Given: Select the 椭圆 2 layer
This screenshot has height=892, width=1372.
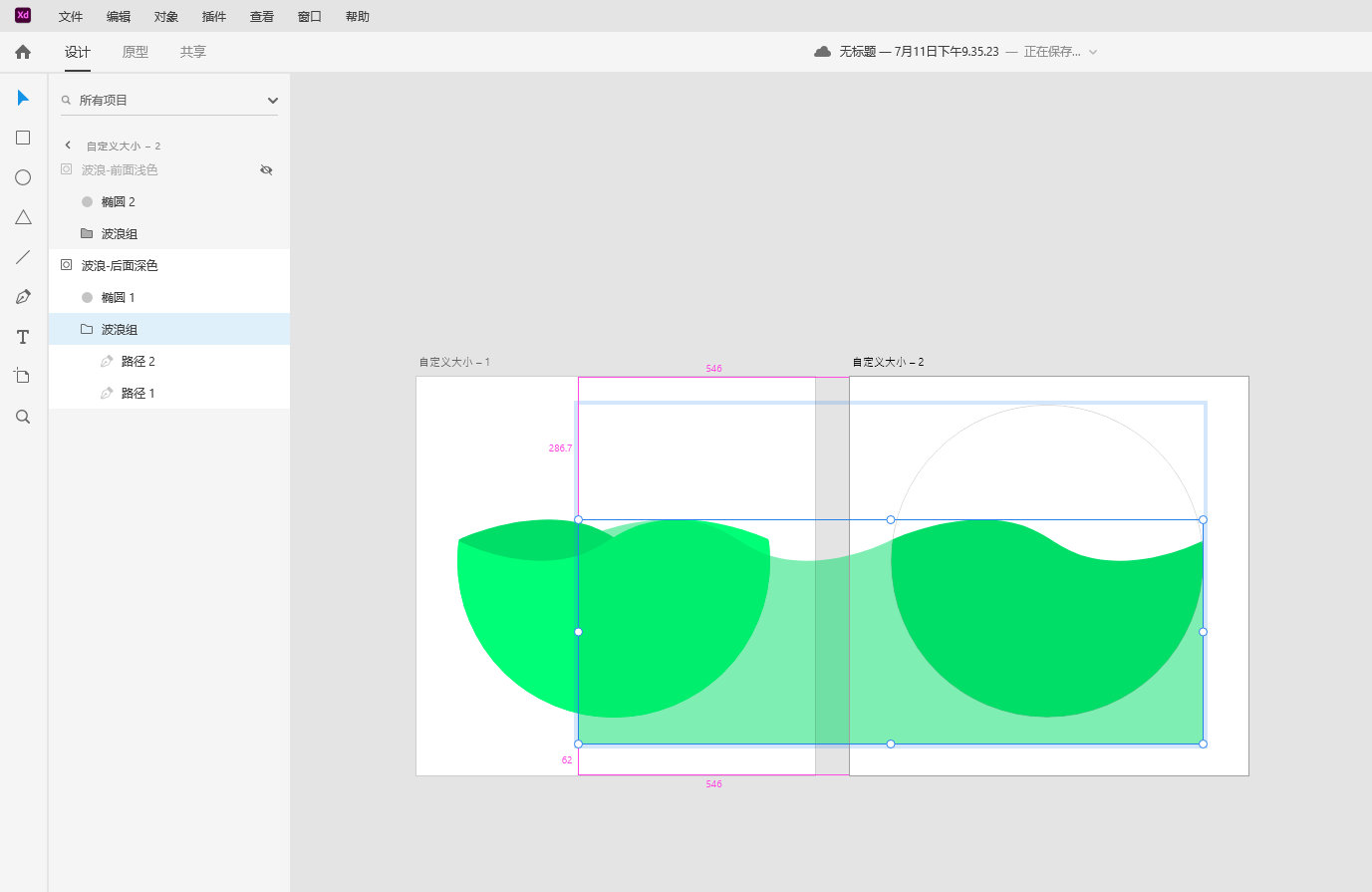Looking at the screenshot, I should [x=169, y=201].
